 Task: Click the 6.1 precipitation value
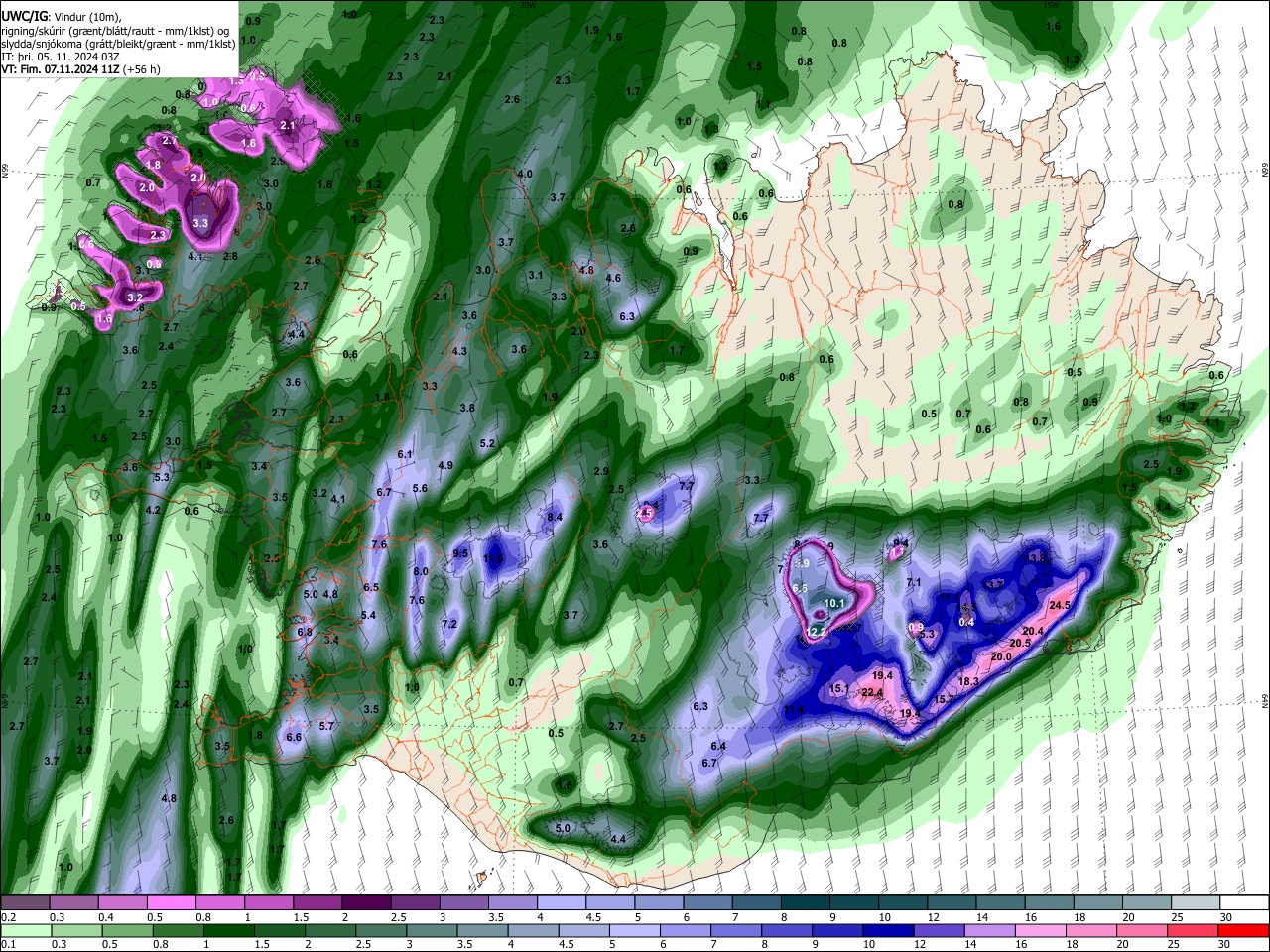click(404, 454)
